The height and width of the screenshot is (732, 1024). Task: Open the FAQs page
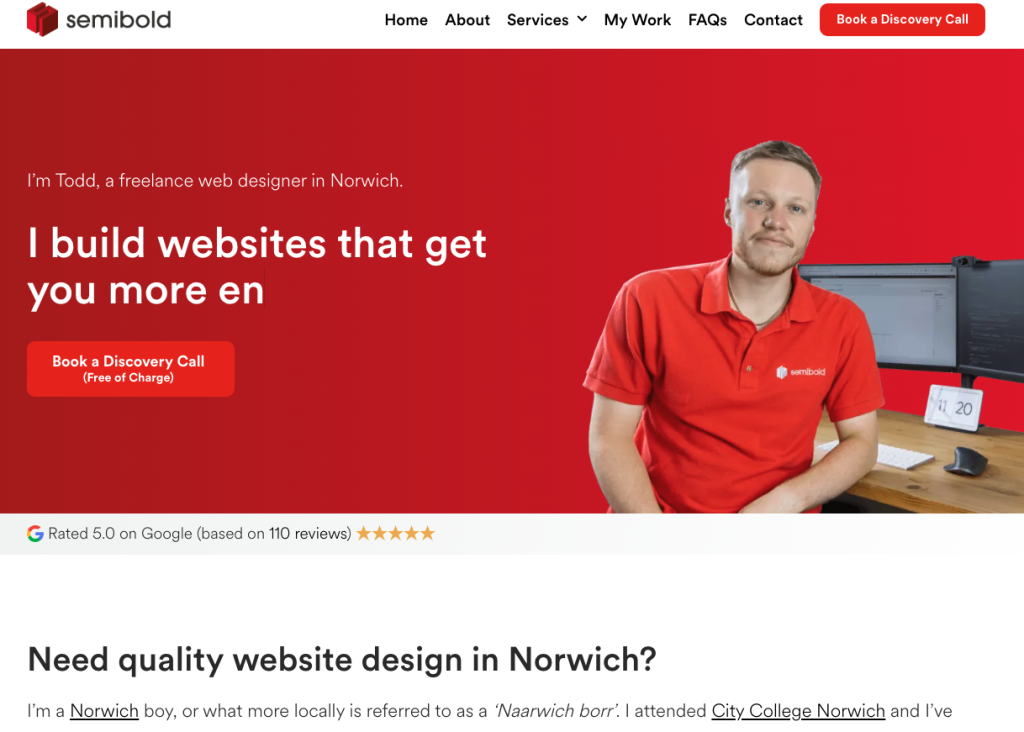click(x=707, y=20)
